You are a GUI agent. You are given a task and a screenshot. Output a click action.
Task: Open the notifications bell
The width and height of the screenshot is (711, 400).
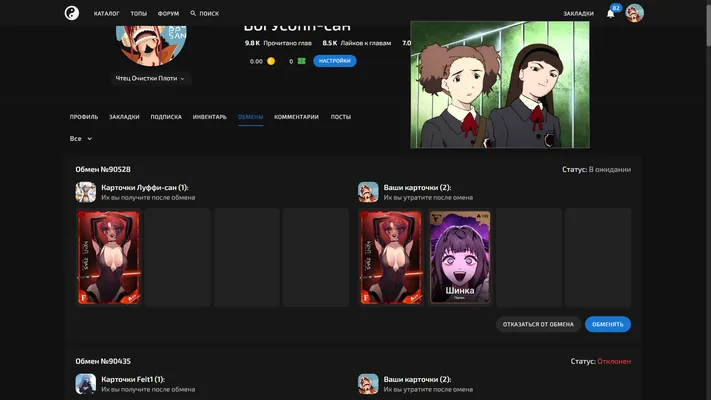pyautogui.click(x=610, y=14)
